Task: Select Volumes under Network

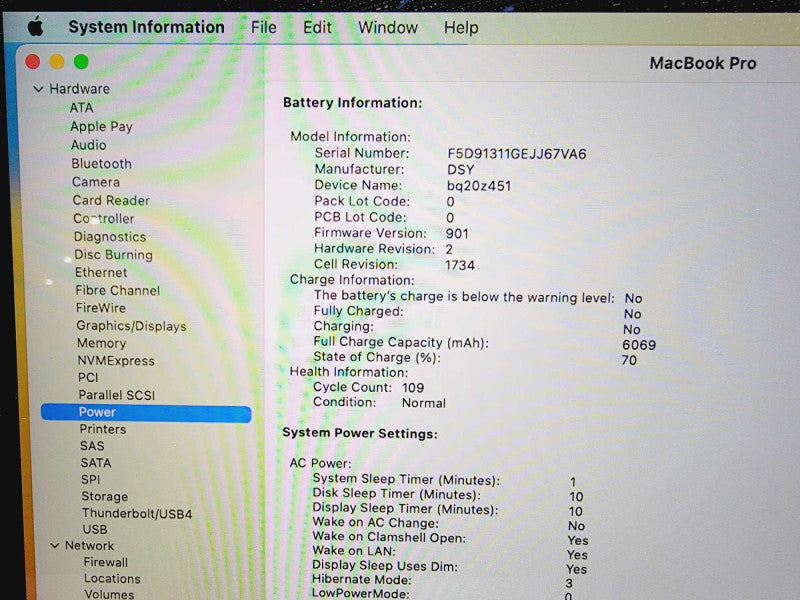Action: [x=109, y=594]
